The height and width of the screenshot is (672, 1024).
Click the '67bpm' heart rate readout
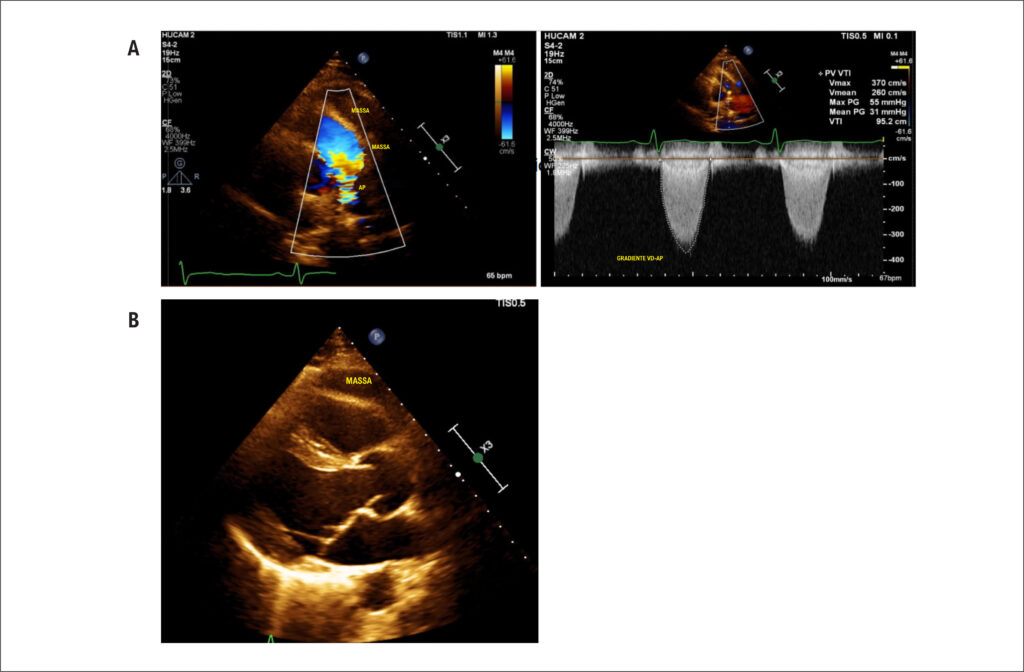pos(890,278)
